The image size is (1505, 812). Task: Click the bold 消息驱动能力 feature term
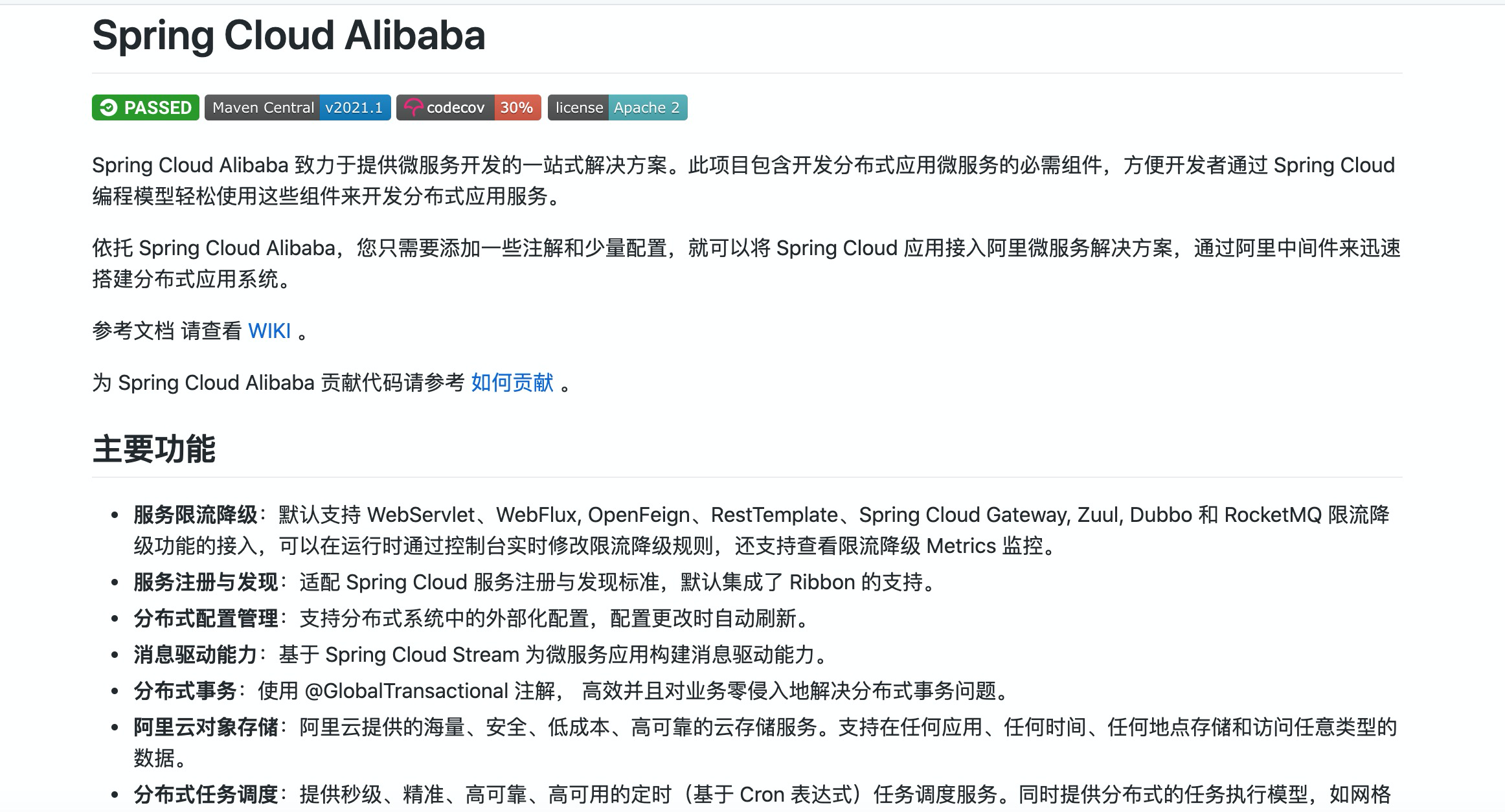click(x=196, y=655)
